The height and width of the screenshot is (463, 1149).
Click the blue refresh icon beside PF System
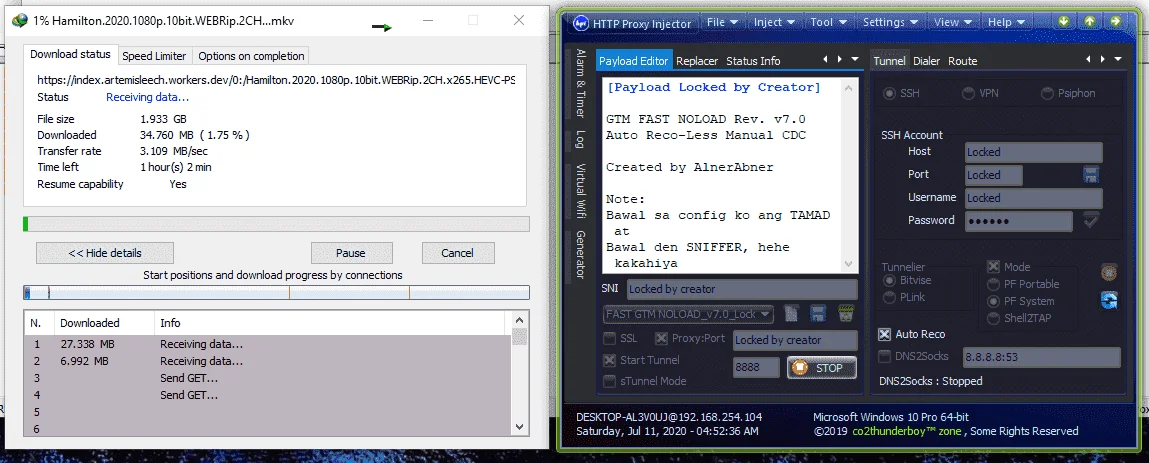(1109, 300)
